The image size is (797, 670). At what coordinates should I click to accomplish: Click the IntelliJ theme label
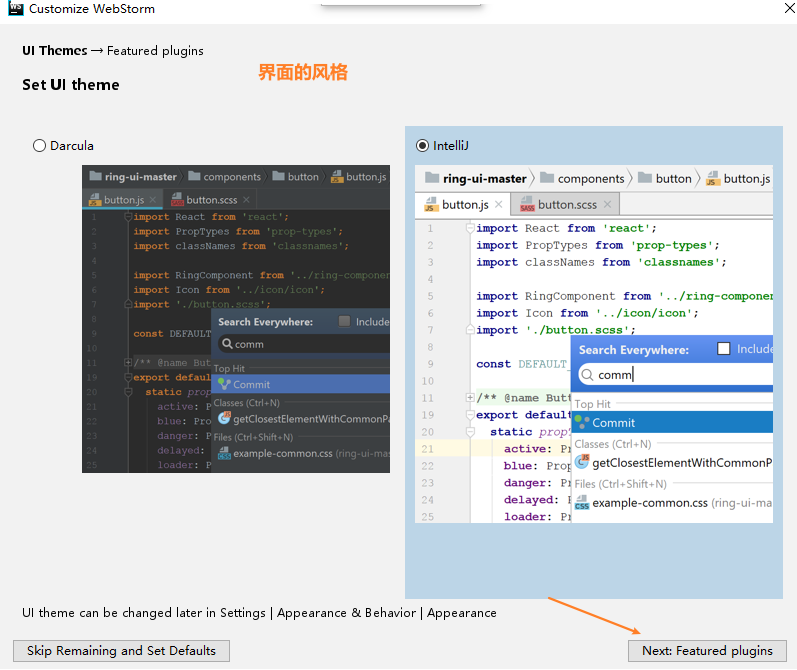click(451, 146)
